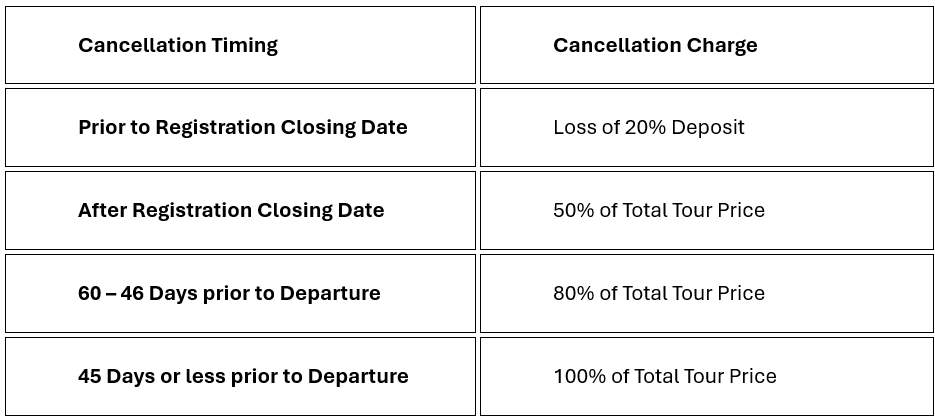Viewport: 935px width, 418px height.
Task: Click the Loss of 20% Deposit cell
Action: [706, 127]
